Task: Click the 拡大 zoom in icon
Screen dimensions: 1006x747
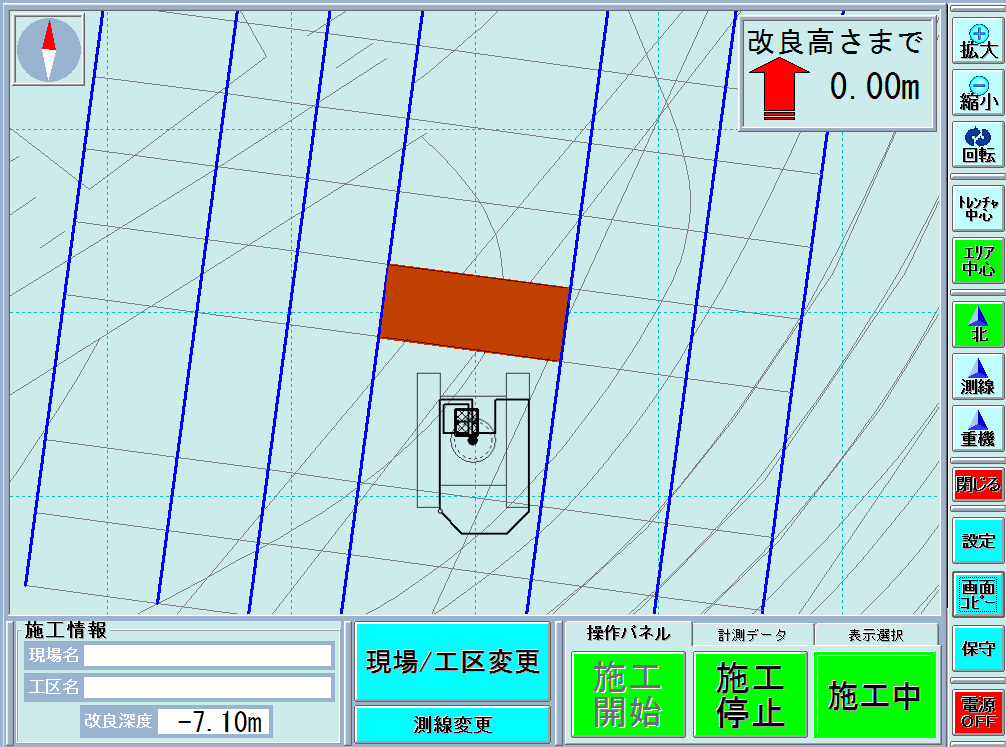Action: [978, 42]
